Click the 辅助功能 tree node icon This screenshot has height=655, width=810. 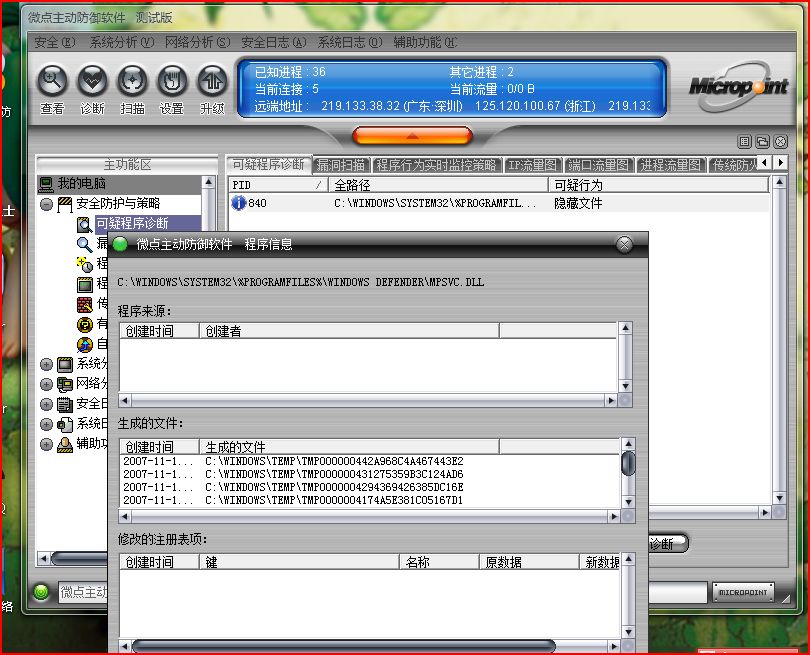[x=65, y=444]
